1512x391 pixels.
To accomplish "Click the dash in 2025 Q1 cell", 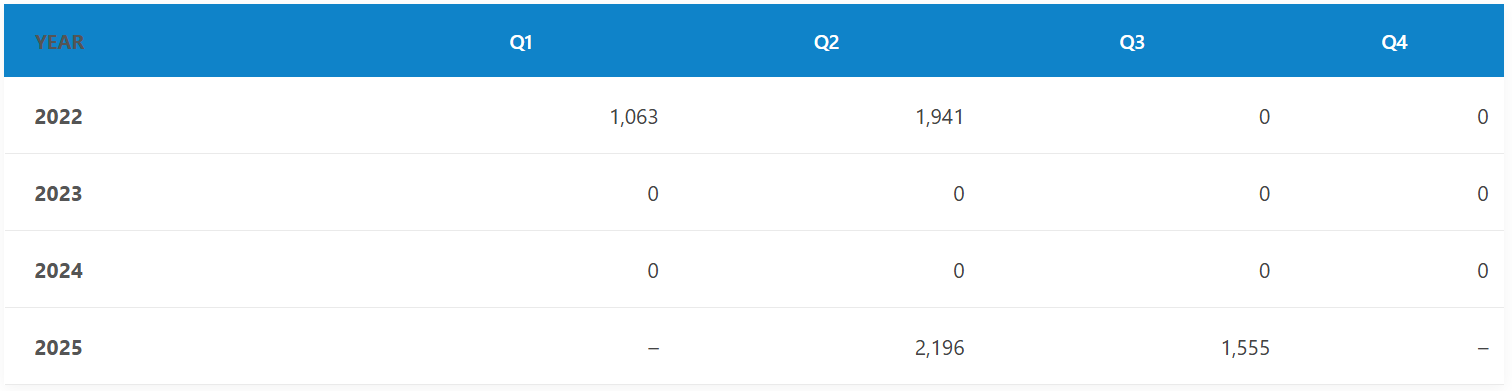I will click(x=653, y=348).
